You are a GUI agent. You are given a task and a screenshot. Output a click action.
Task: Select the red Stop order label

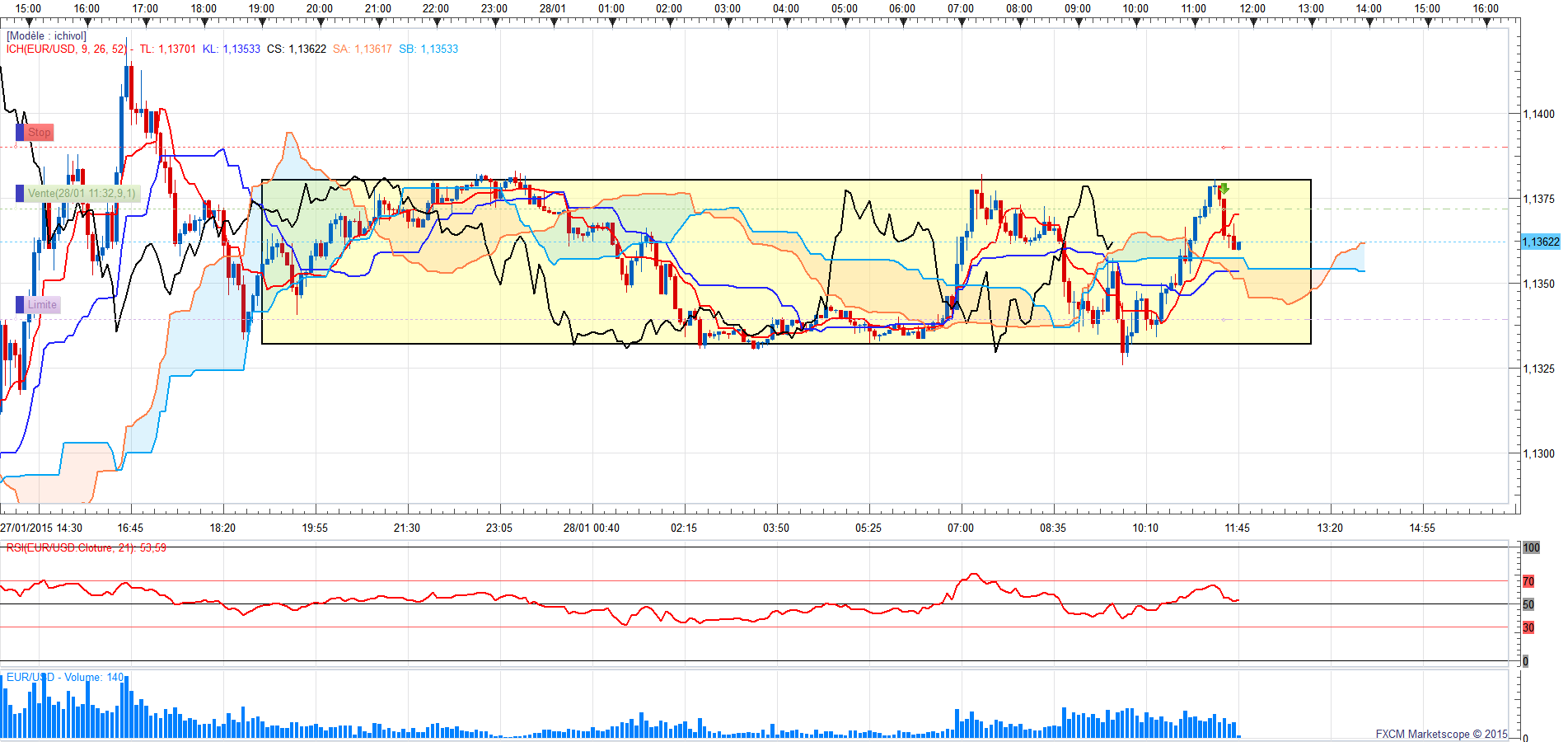click(x=39, y=133)
